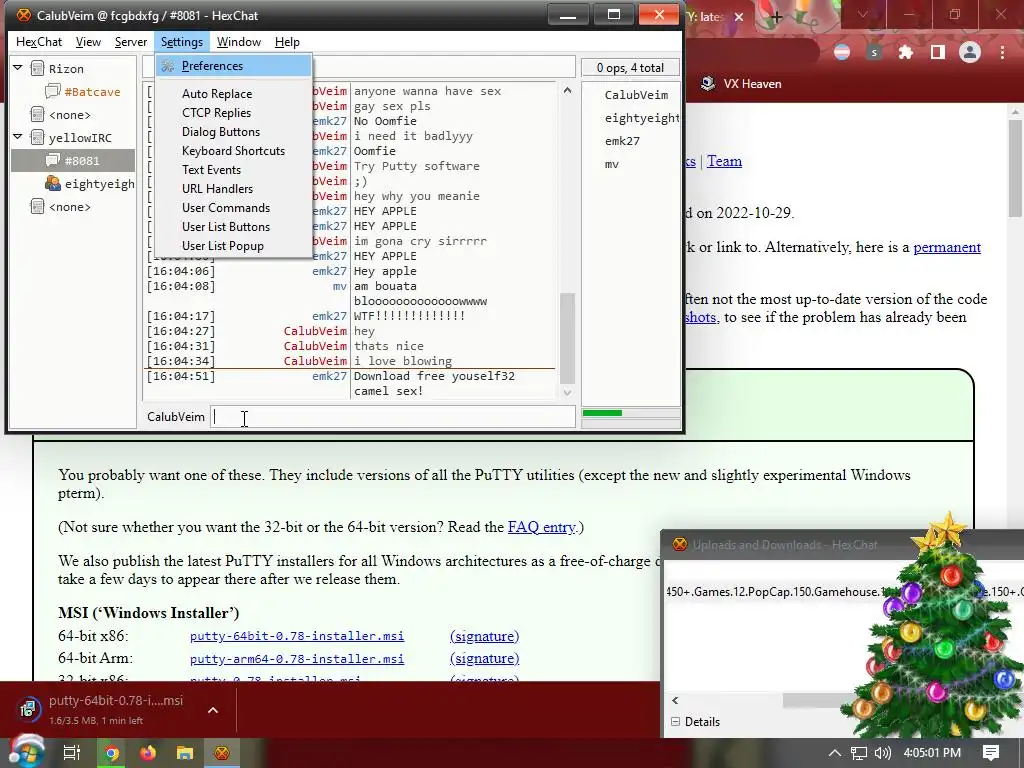Image resolution: width=1024 pixels, height=768 pixels.
Task: Collapse the yellowIRC server tree node
Action: [x=18, y=137]
